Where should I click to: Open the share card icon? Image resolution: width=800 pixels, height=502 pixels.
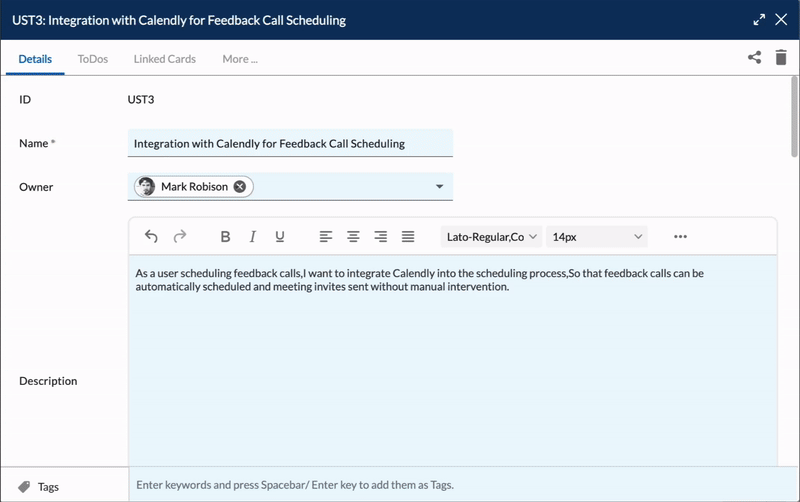755,58
